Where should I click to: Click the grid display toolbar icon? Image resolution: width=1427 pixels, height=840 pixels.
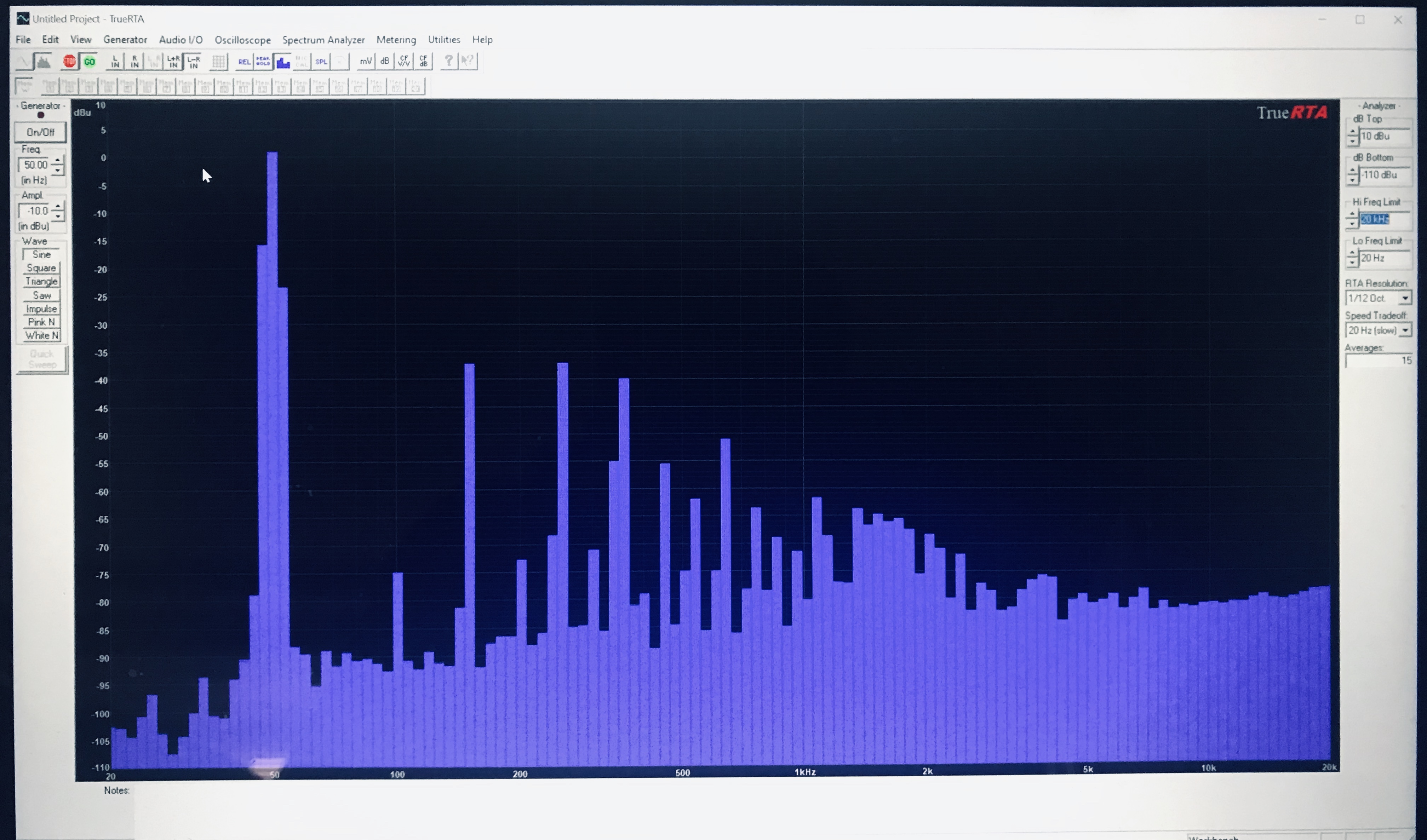219,62
